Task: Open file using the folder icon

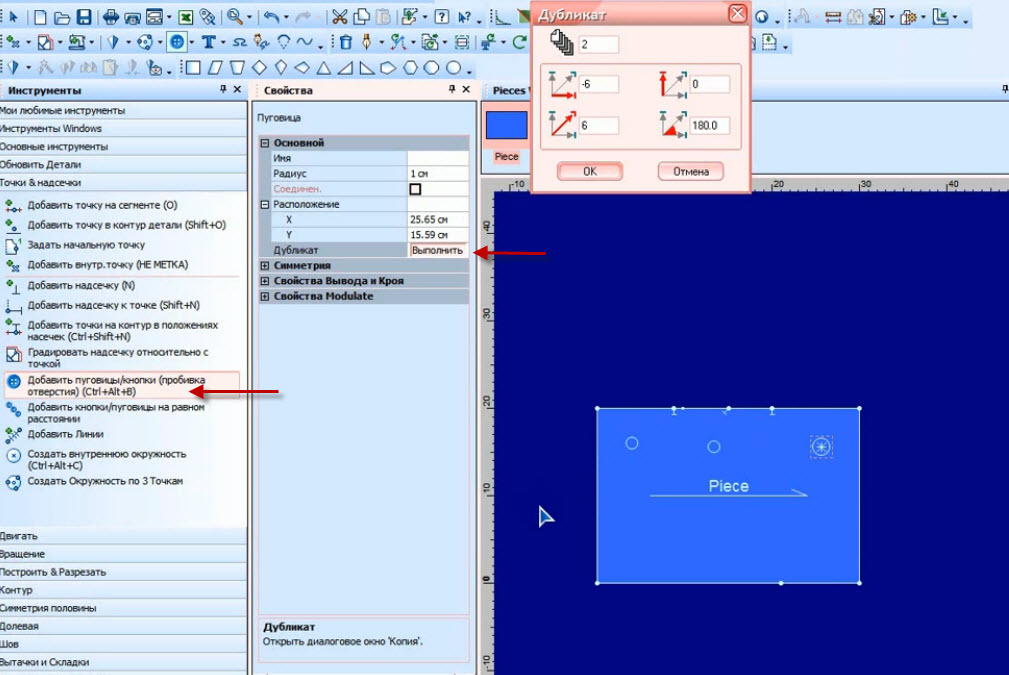Action: pyautogui.click(x=62, y=17)
